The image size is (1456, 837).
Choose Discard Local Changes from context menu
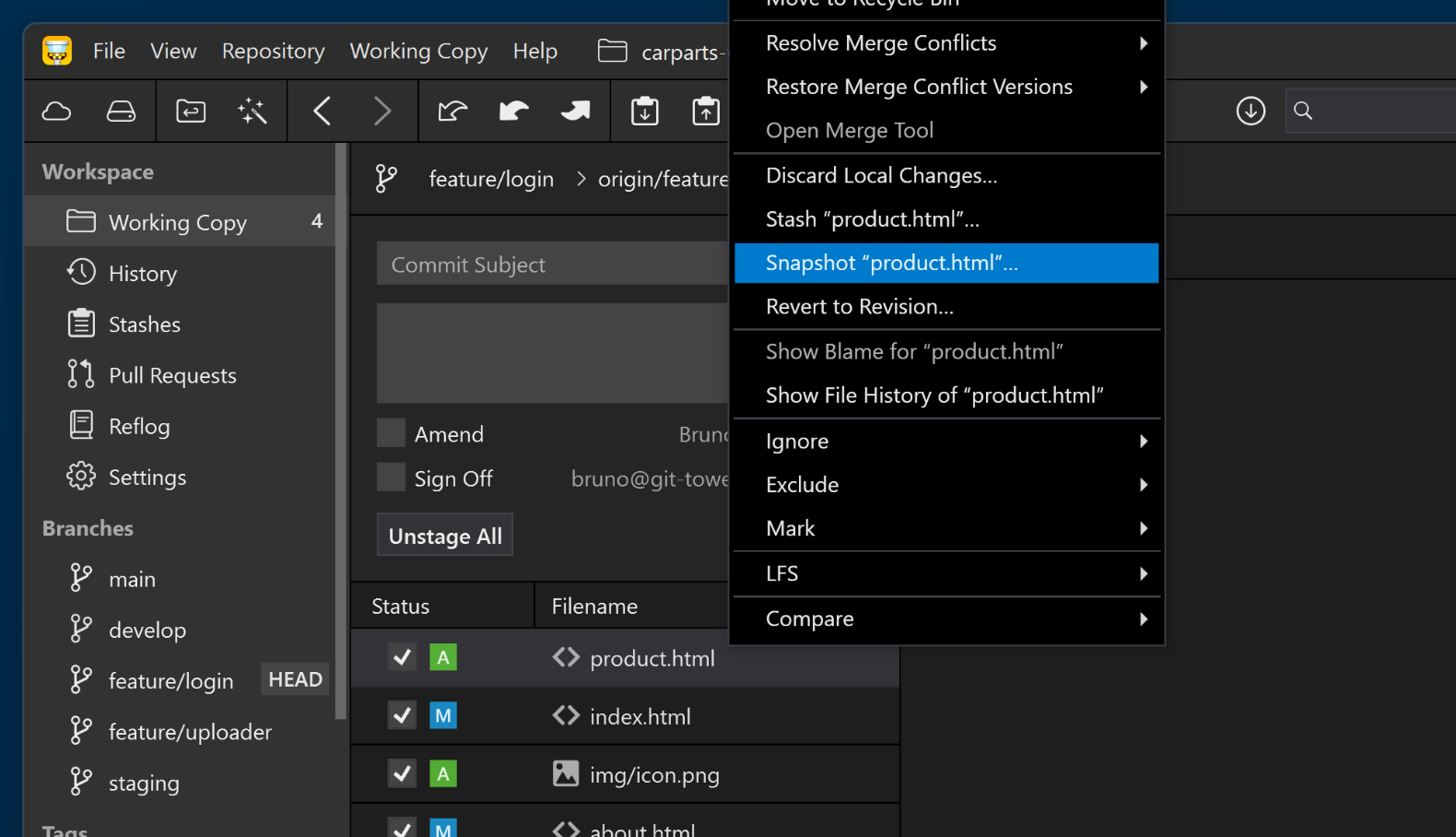click(x=881, y=175)
